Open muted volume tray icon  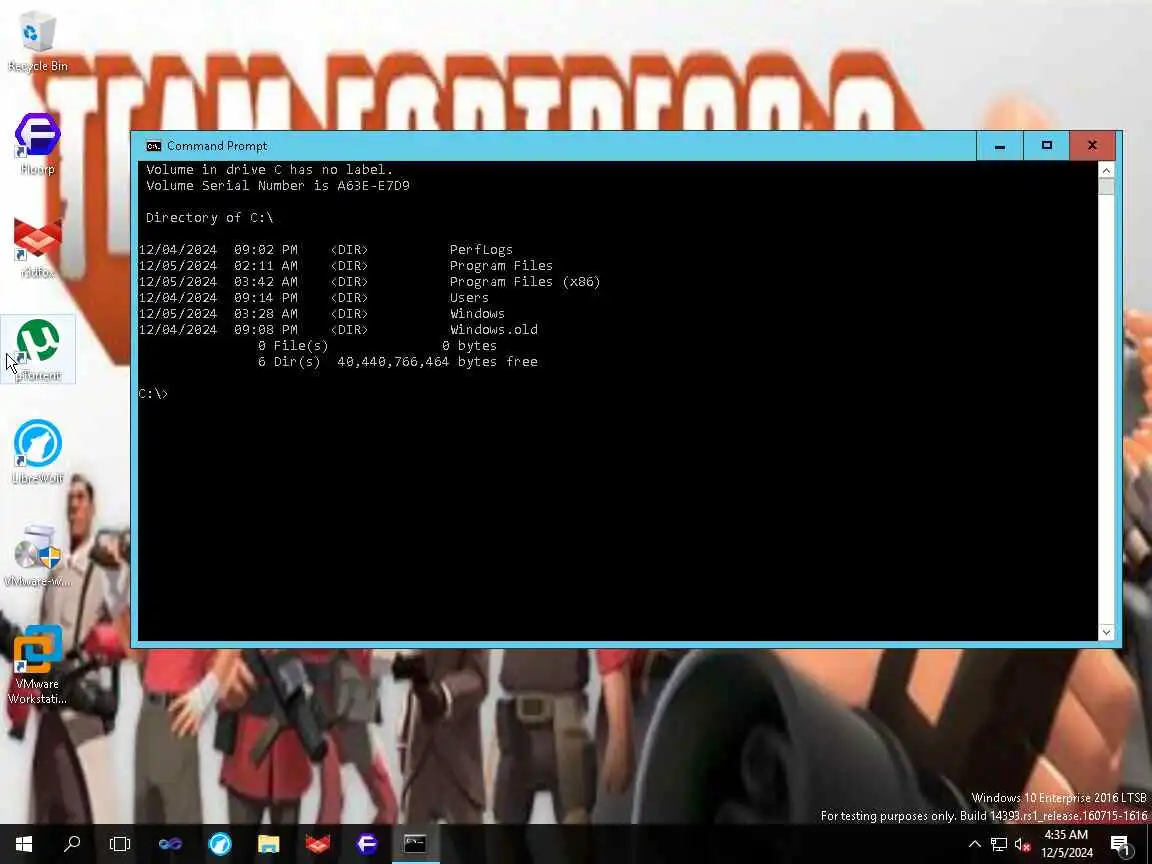[1022, 844]
